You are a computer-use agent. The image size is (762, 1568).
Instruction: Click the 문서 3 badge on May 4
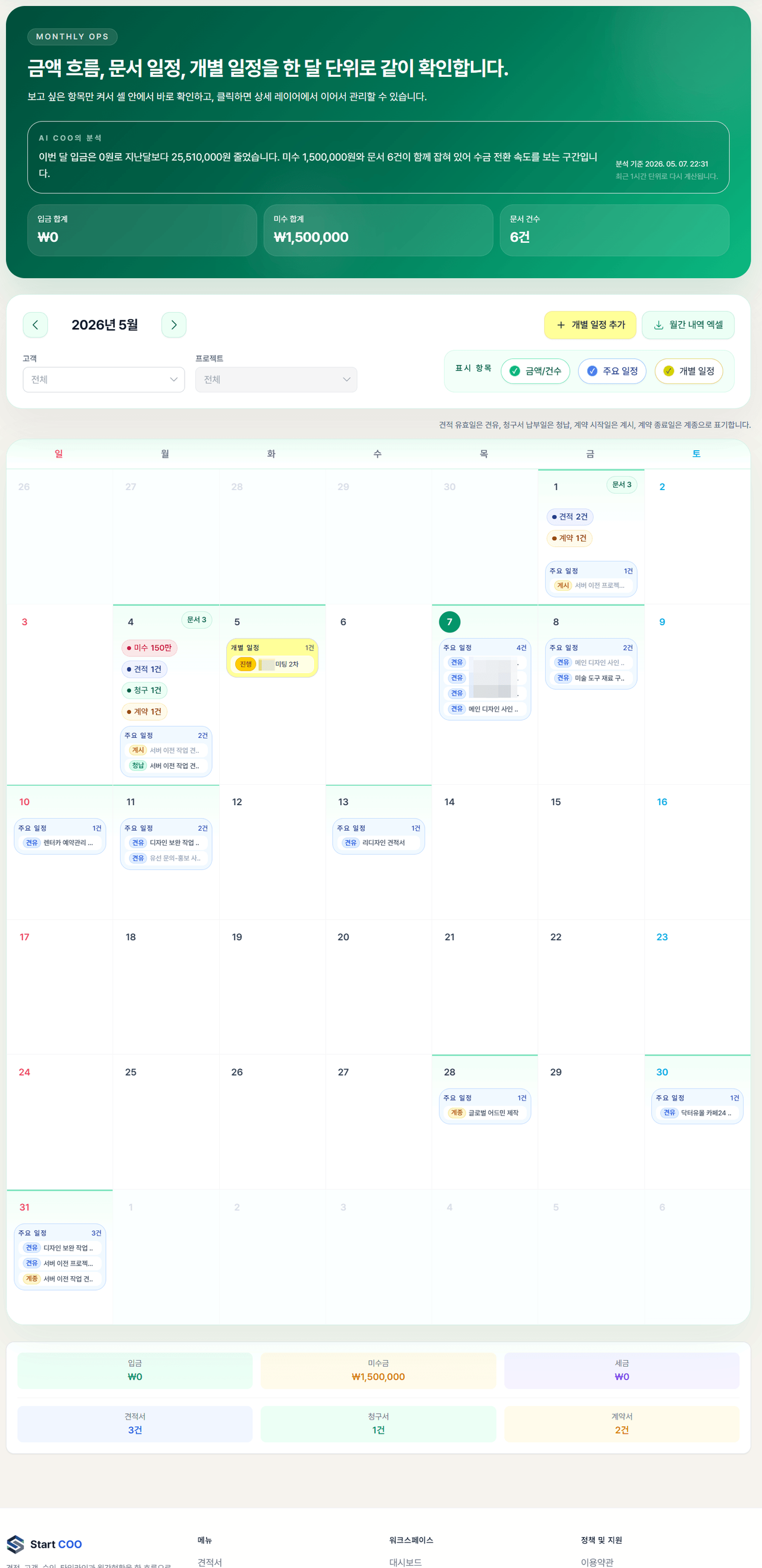(196, 621)
